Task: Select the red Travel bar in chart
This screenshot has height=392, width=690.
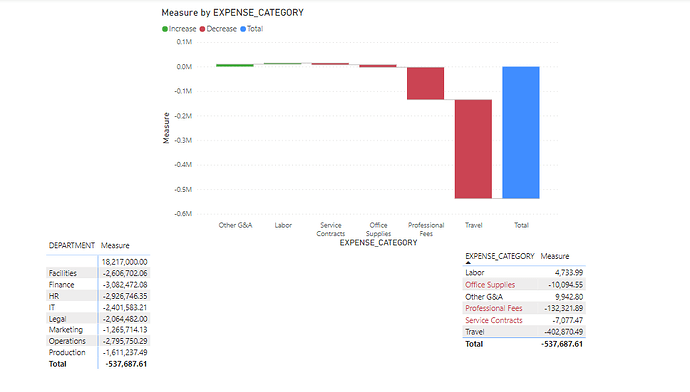Action: [x=473, y=149]
